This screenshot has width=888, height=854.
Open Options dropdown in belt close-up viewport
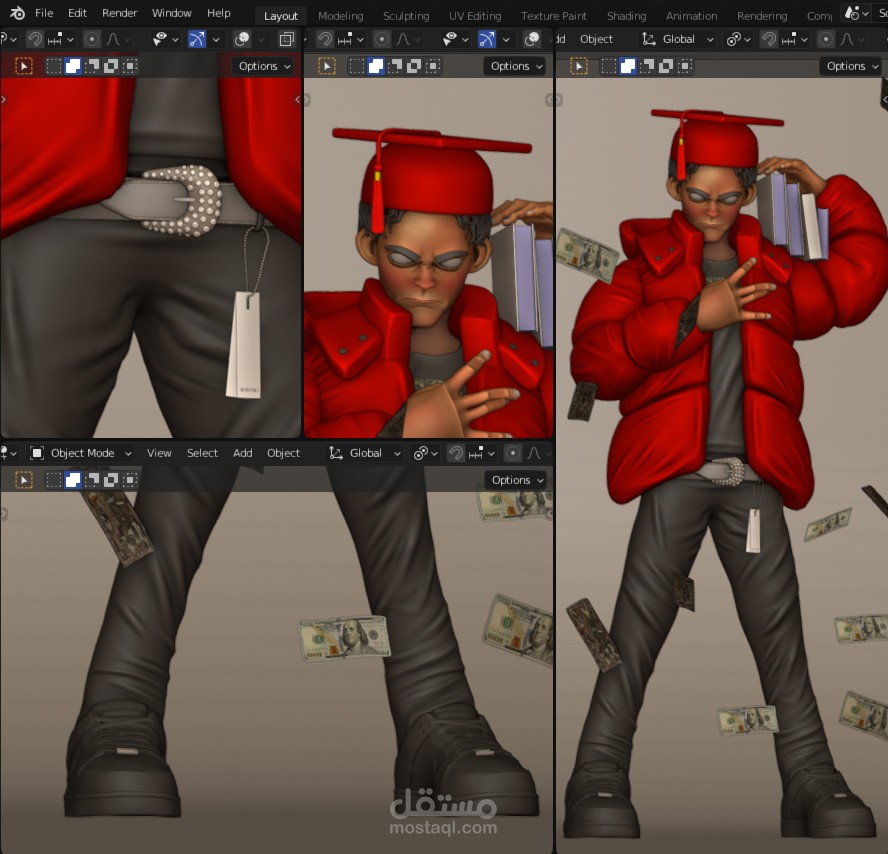[263, 66]
